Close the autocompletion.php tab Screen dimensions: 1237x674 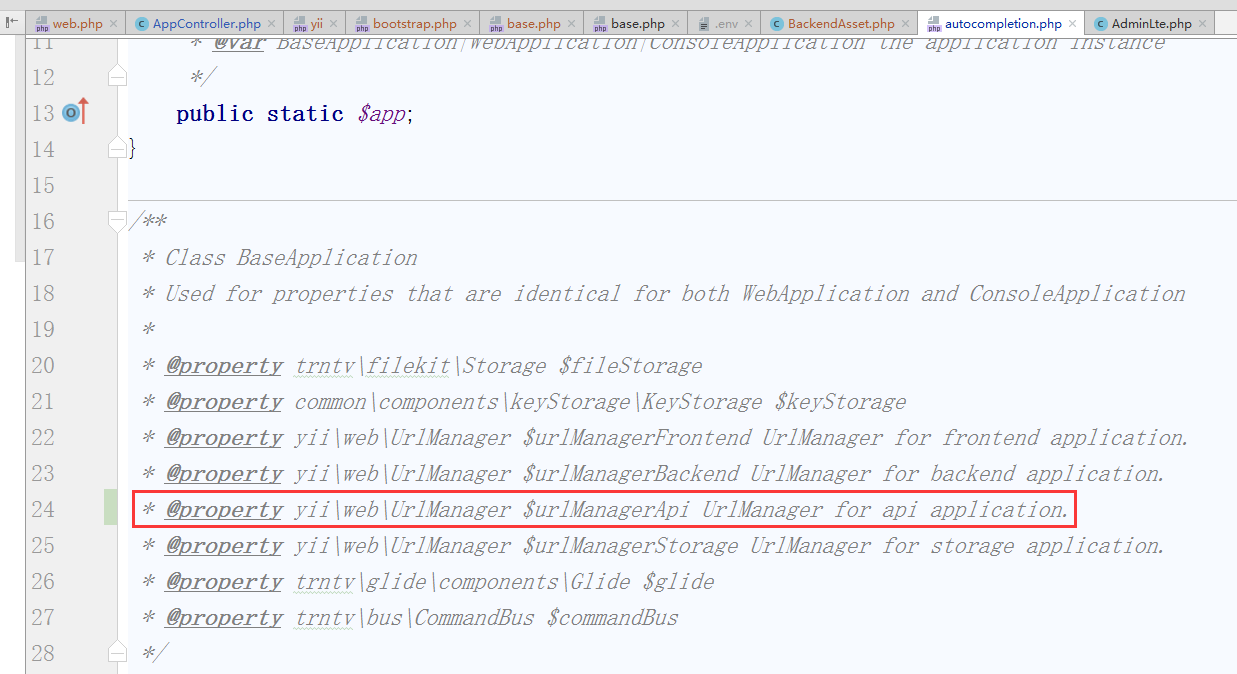pyautogui.click(x=1071, y=24)
